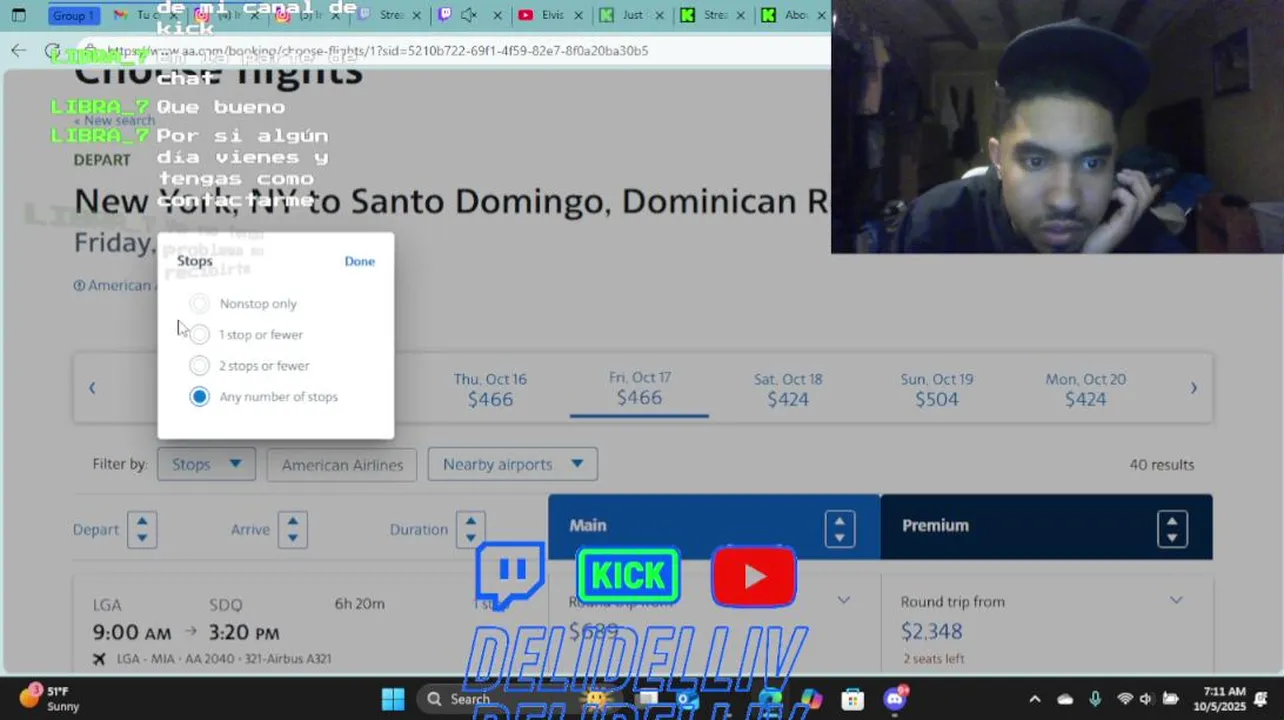Open the Nearby airports dropdown

(x=513, y=464)
